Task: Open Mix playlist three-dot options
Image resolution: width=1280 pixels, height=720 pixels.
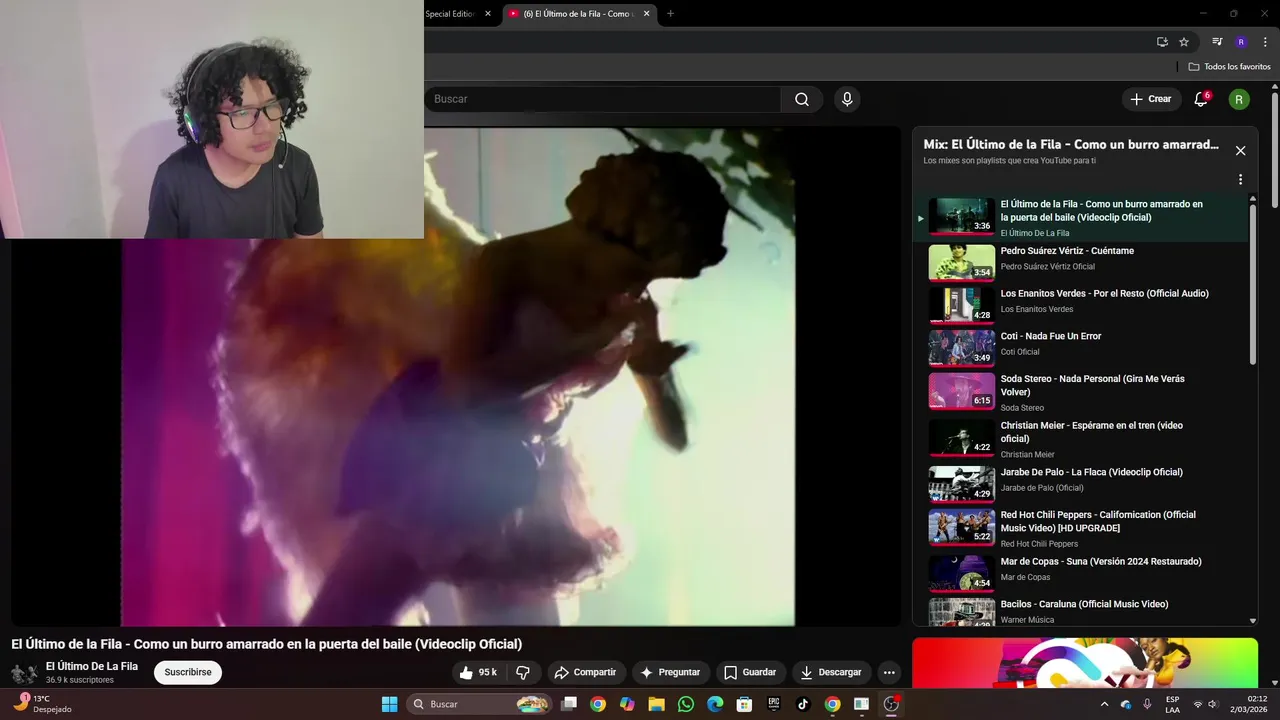Action: pyautogui.click(x=1240, y=180)
